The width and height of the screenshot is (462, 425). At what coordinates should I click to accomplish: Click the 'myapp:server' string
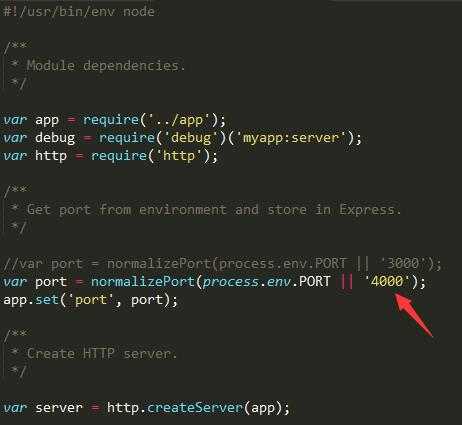pyautogui.click(x=291, y=138)
